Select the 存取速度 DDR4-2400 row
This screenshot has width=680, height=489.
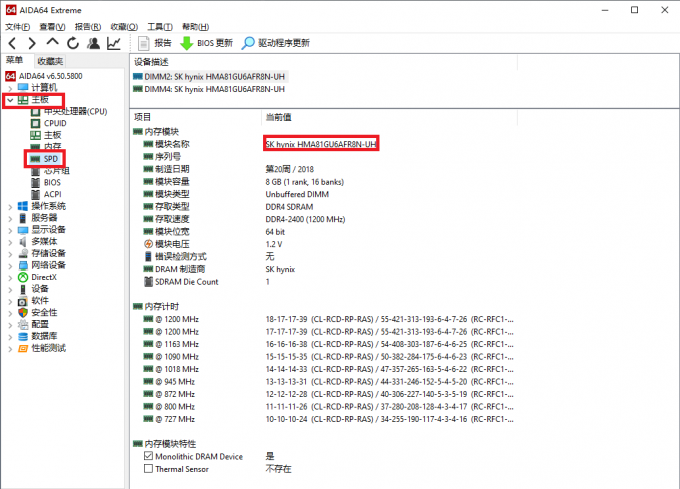pyautogui.click(x=323, y=219)
